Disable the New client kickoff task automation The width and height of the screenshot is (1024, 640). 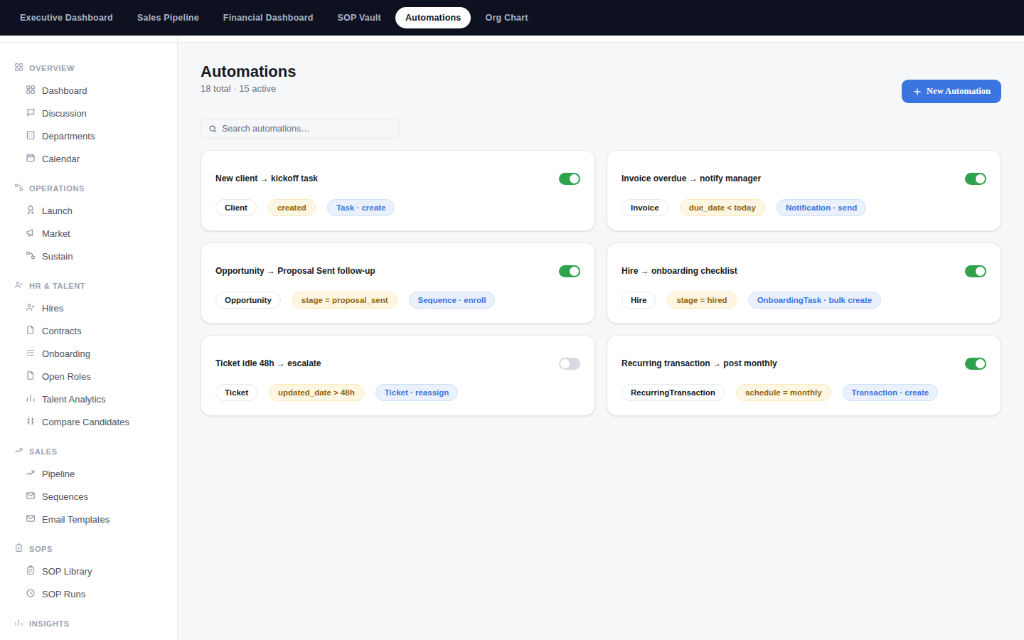[x=569, y=179]
